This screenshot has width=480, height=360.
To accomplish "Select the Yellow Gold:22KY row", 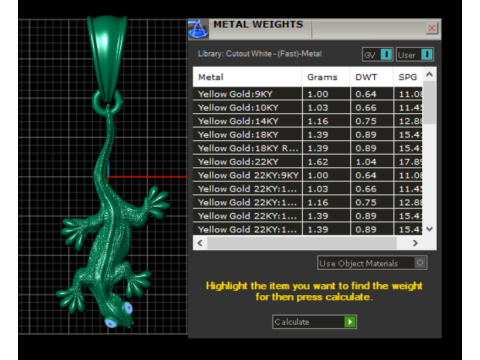I will tap(308, 162).
